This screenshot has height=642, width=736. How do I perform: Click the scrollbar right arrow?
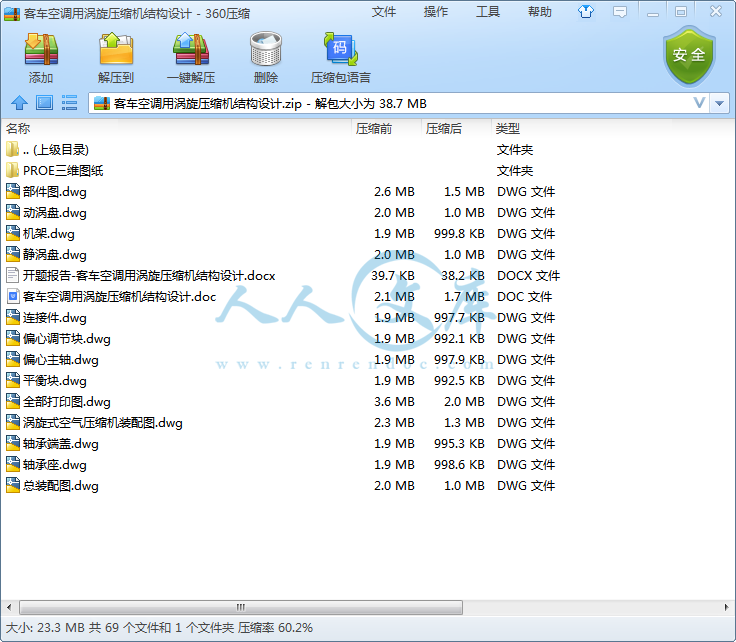click(x=727, y=607)
